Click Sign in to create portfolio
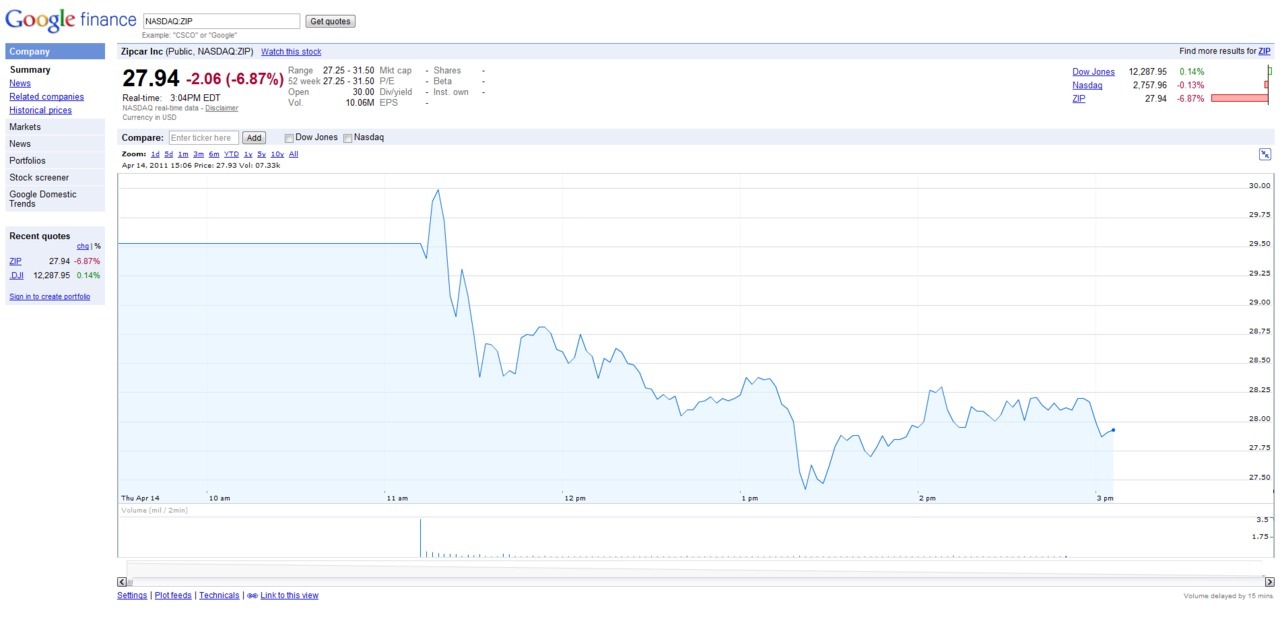 49,297
